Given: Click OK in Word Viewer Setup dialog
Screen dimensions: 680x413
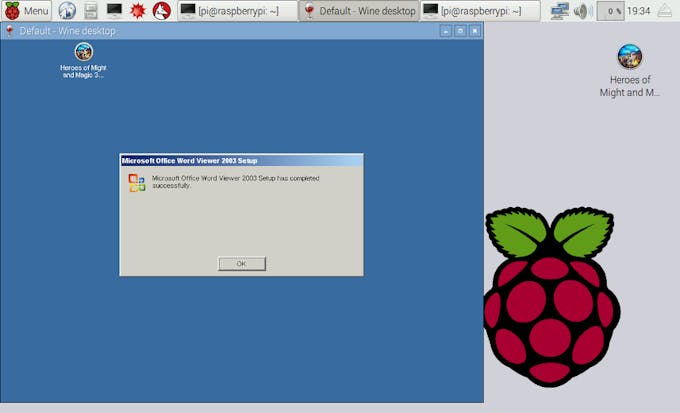Looking at the screenshot, I should [x=242, y=263].
